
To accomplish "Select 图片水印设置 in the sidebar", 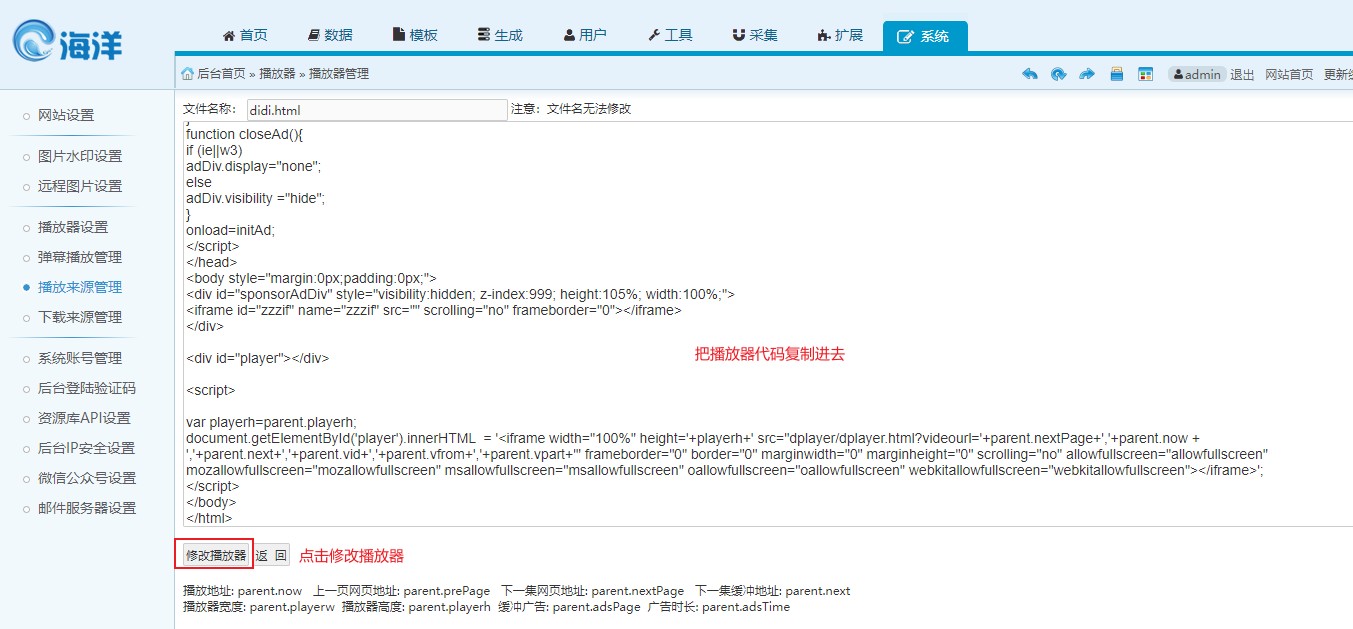I will [x=79, y=156].
